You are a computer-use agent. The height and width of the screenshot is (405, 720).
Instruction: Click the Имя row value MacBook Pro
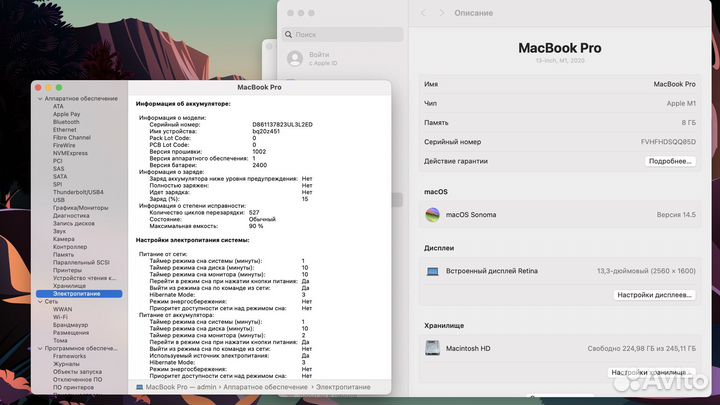675,84
